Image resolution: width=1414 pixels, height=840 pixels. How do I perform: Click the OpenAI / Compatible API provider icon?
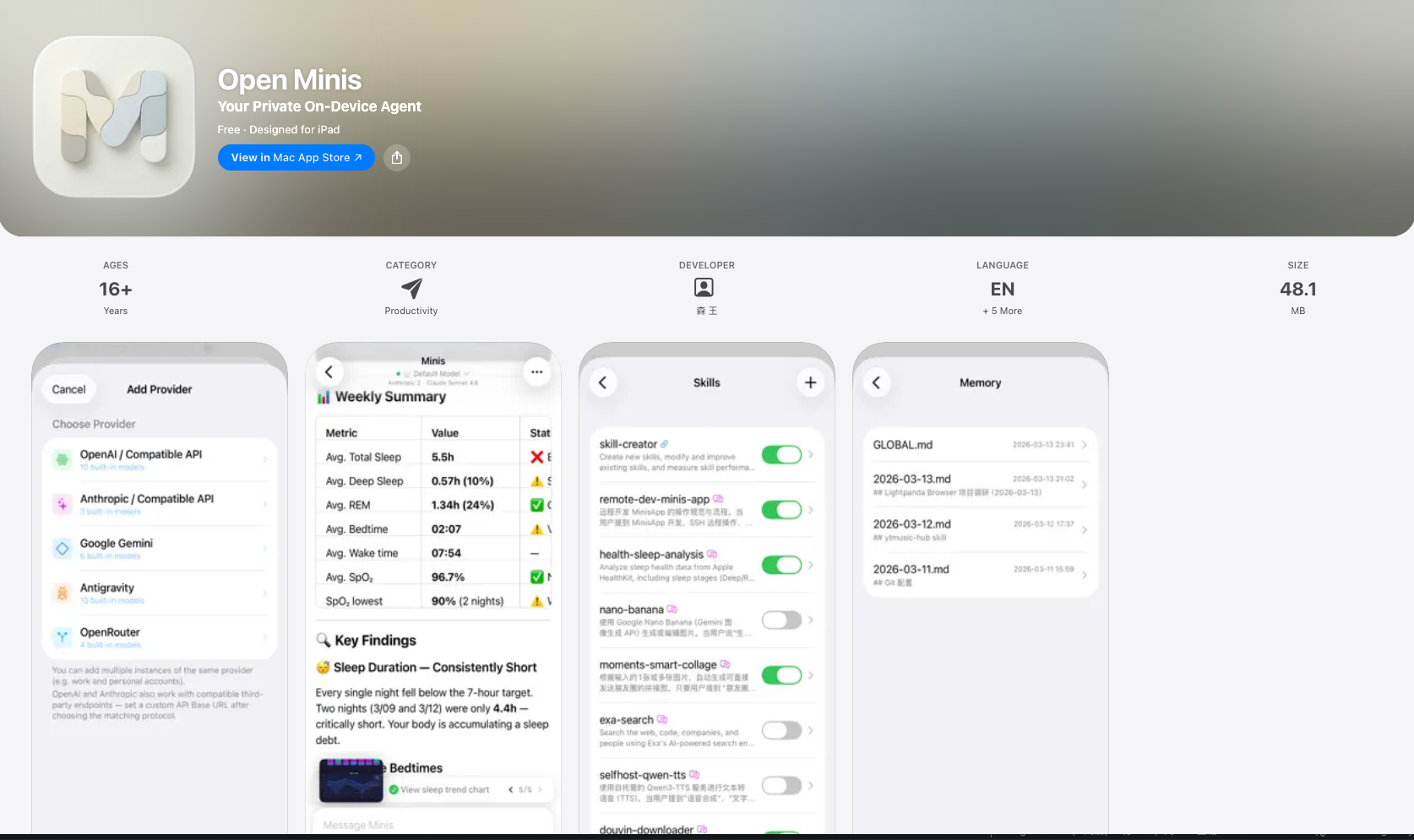(x=63, y=459)
